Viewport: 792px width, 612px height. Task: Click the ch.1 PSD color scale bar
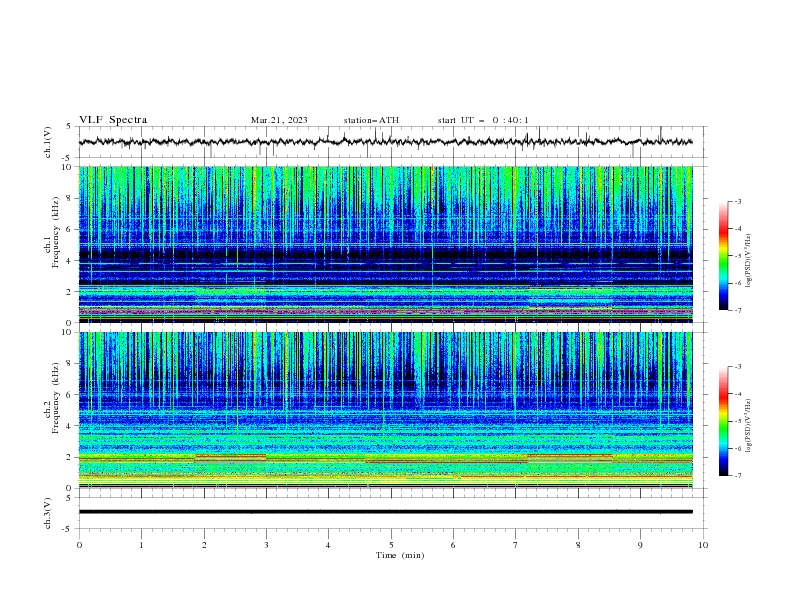tap(723, 256)
